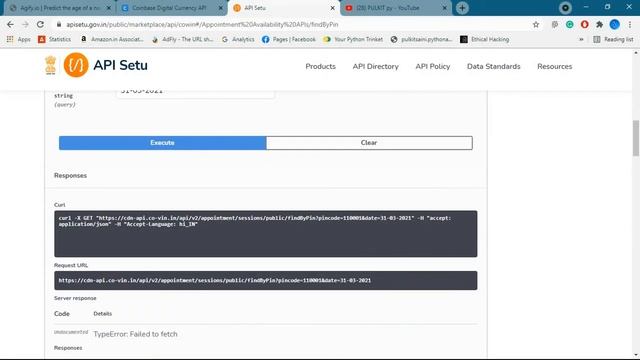Click the media control icon in title bar

tap(565, 8)
